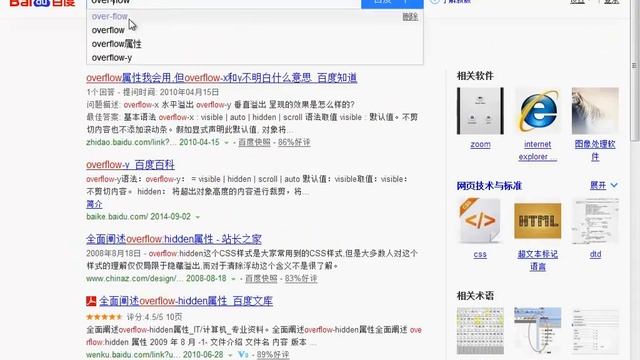Open 百度快照 for chinaz result

coord(261,279)
